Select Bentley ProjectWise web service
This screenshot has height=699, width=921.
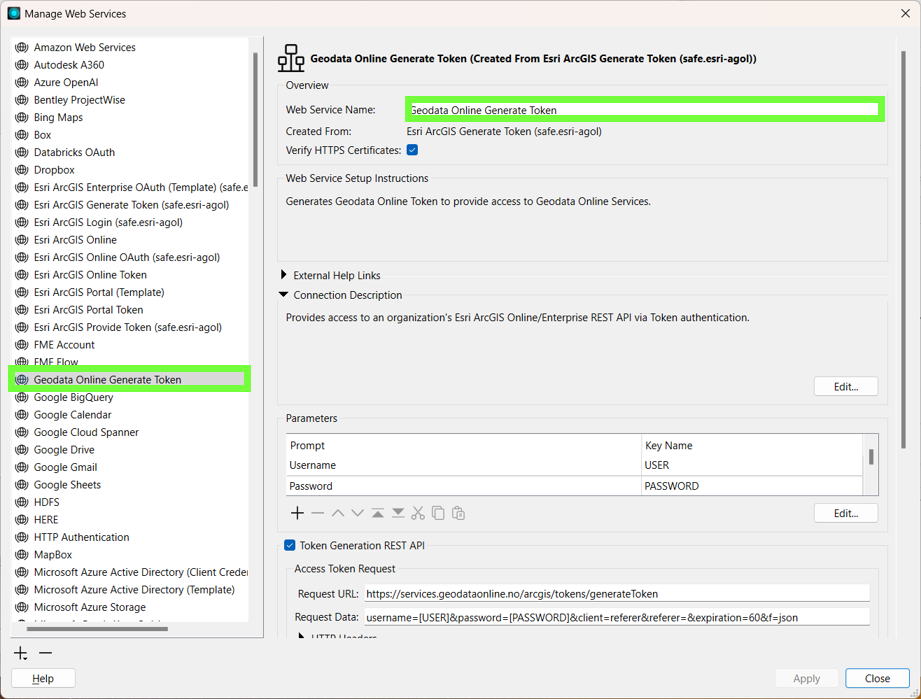(x=79, y=100)
